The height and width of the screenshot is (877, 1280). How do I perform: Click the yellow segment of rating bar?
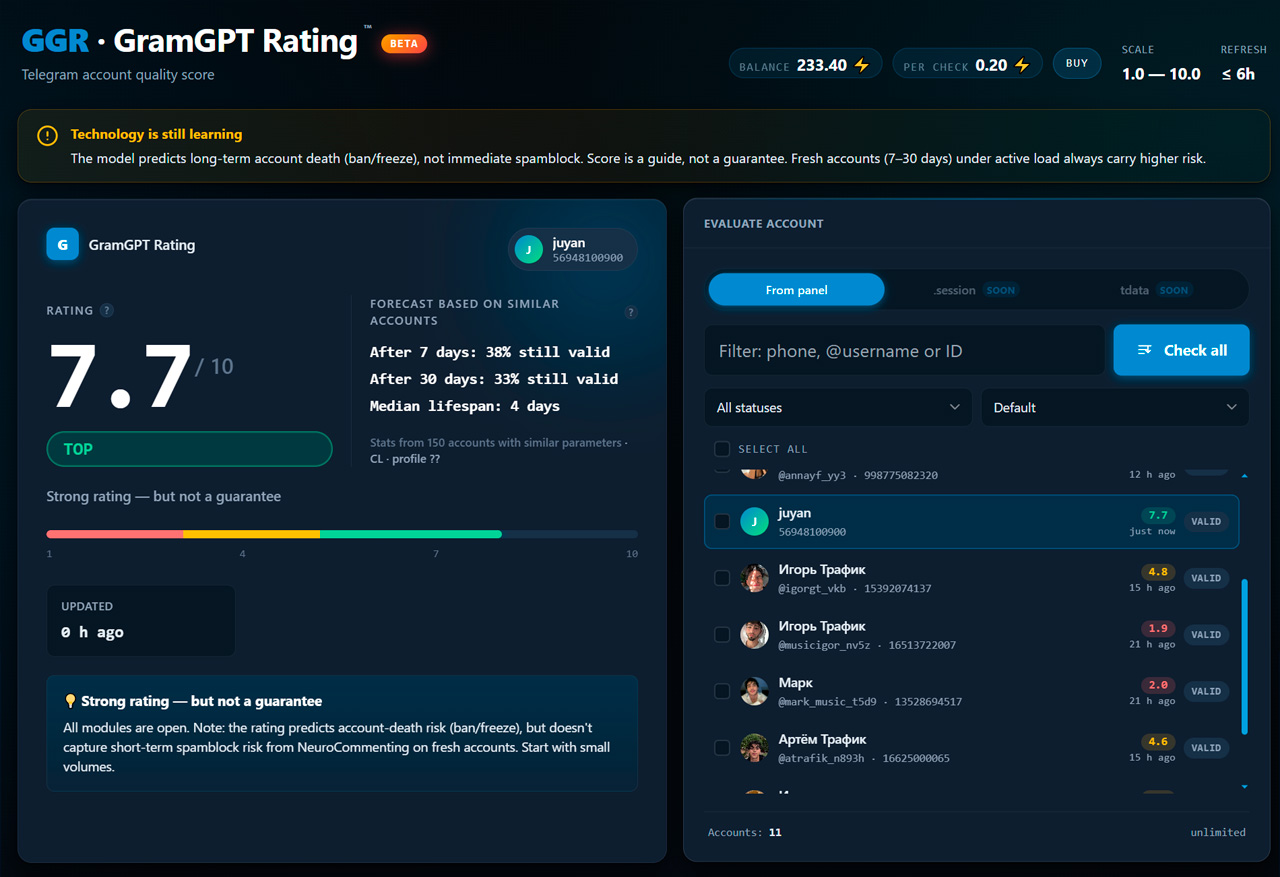coord(251,534)
